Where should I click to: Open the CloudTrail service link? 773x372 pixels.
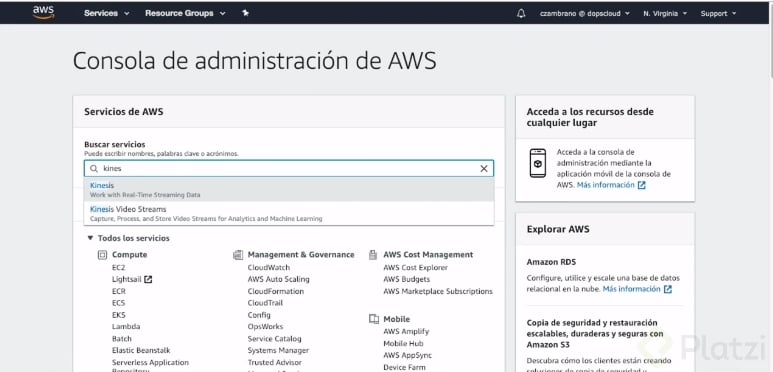tap(265, 303)
